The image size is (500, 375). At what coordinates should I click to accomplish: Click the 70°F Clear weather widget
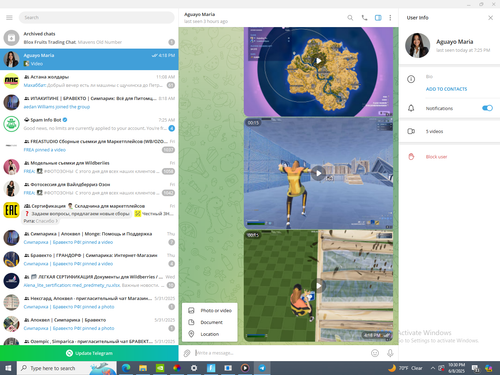(405, 368)
